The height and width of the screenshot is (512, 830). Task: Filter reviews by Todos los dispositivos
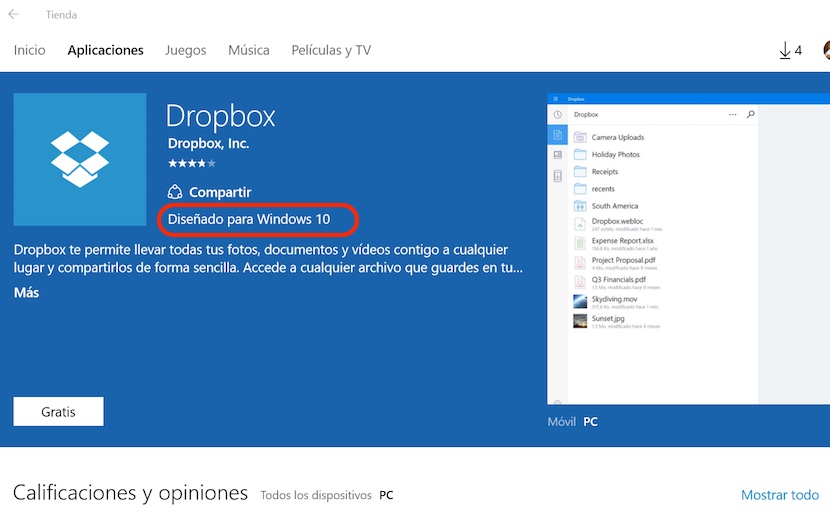point(316,495)
